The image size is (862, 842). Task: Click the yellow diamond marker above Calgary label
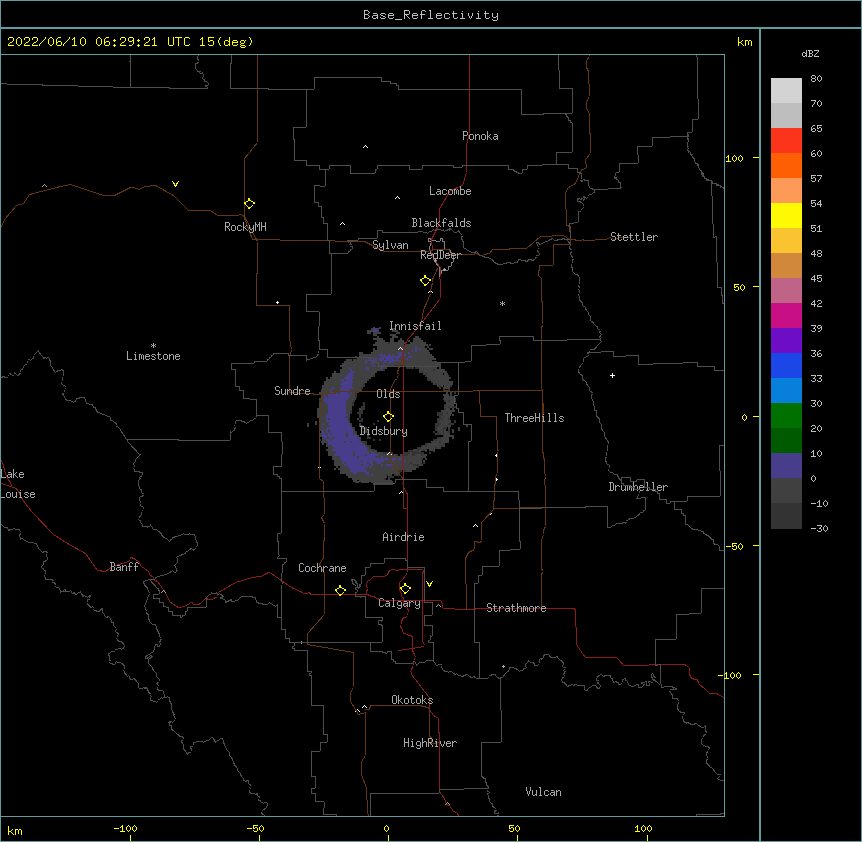tap(405, 589)
